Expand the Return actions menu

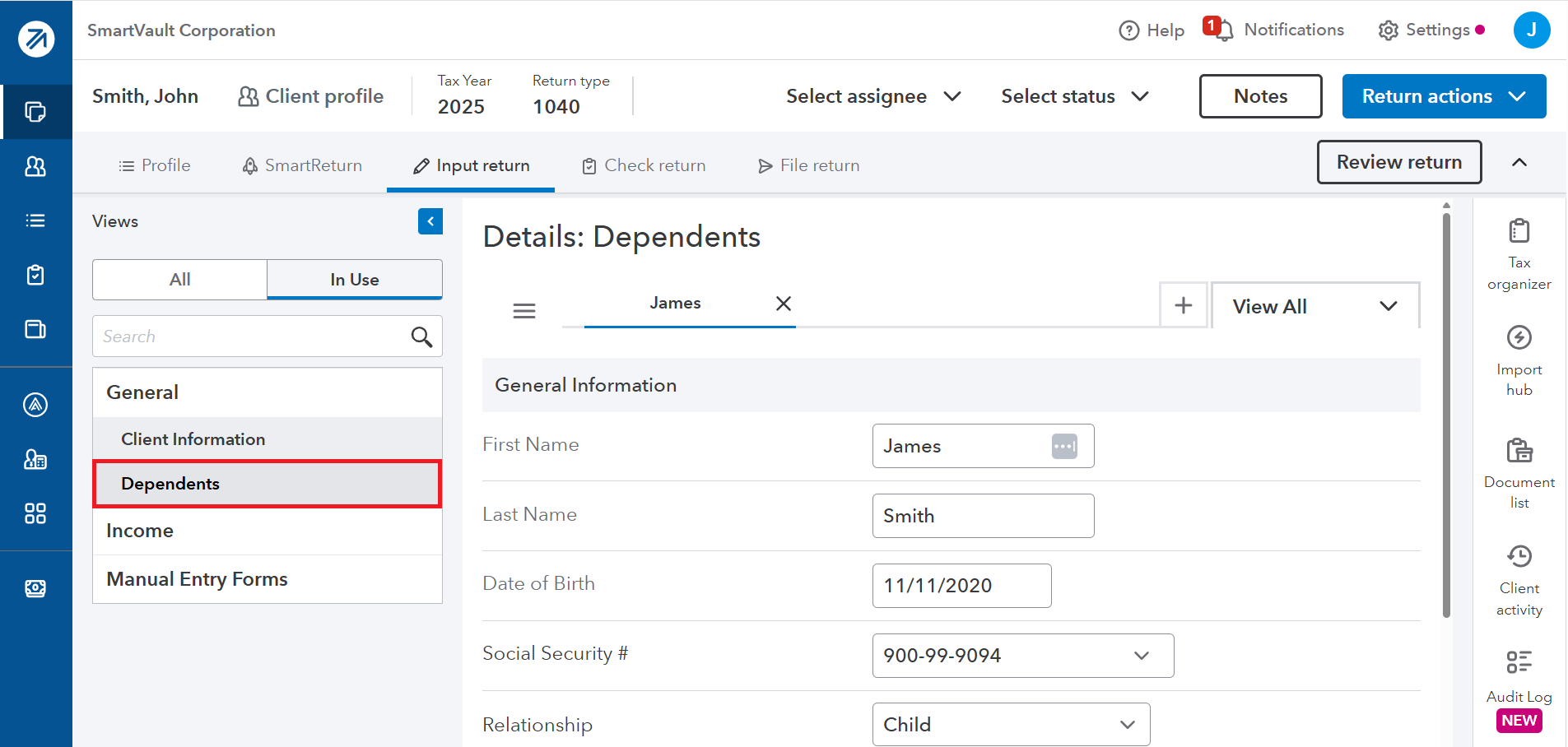(1445, 96)
